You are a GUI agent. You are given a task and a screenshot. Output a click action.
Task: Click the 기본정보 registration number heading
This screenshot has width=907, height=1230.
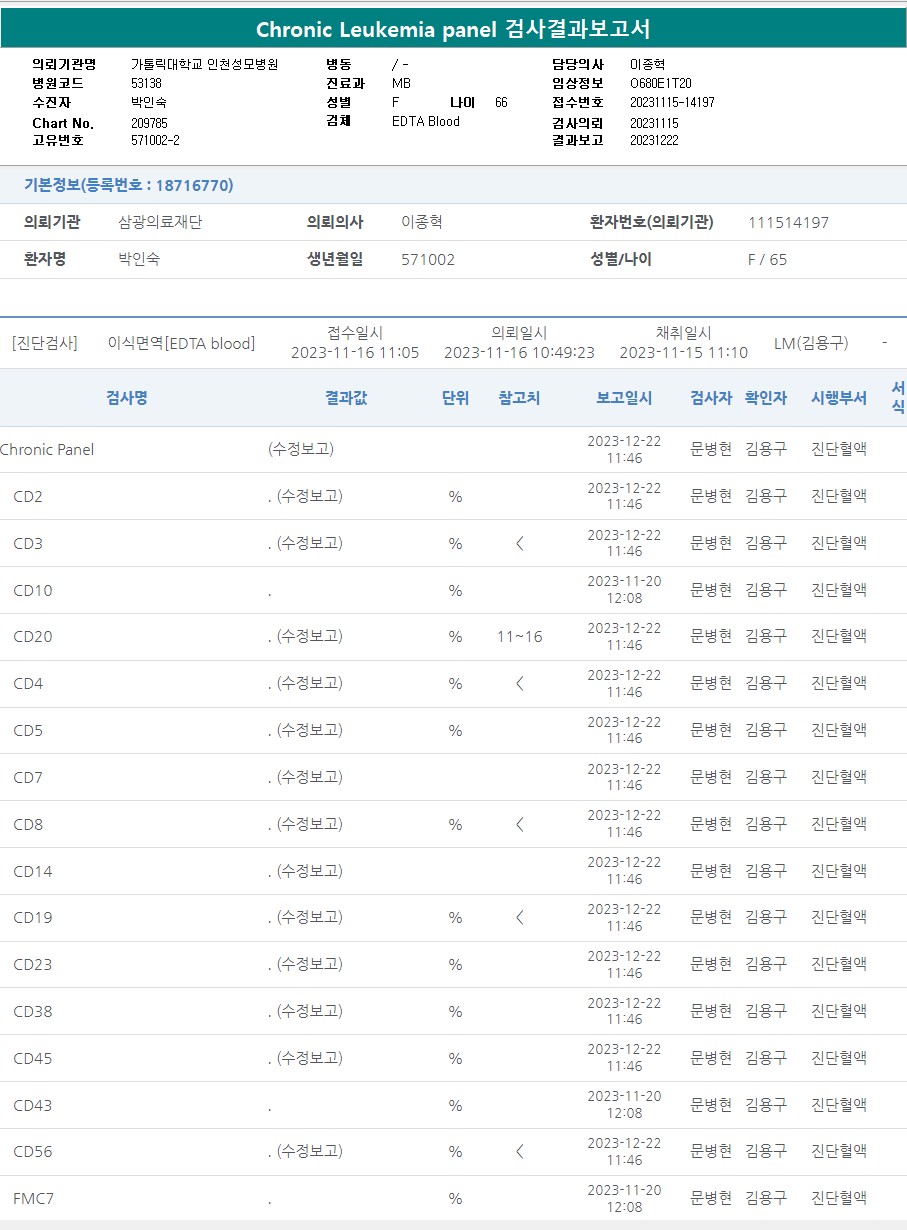pos(128,185)
